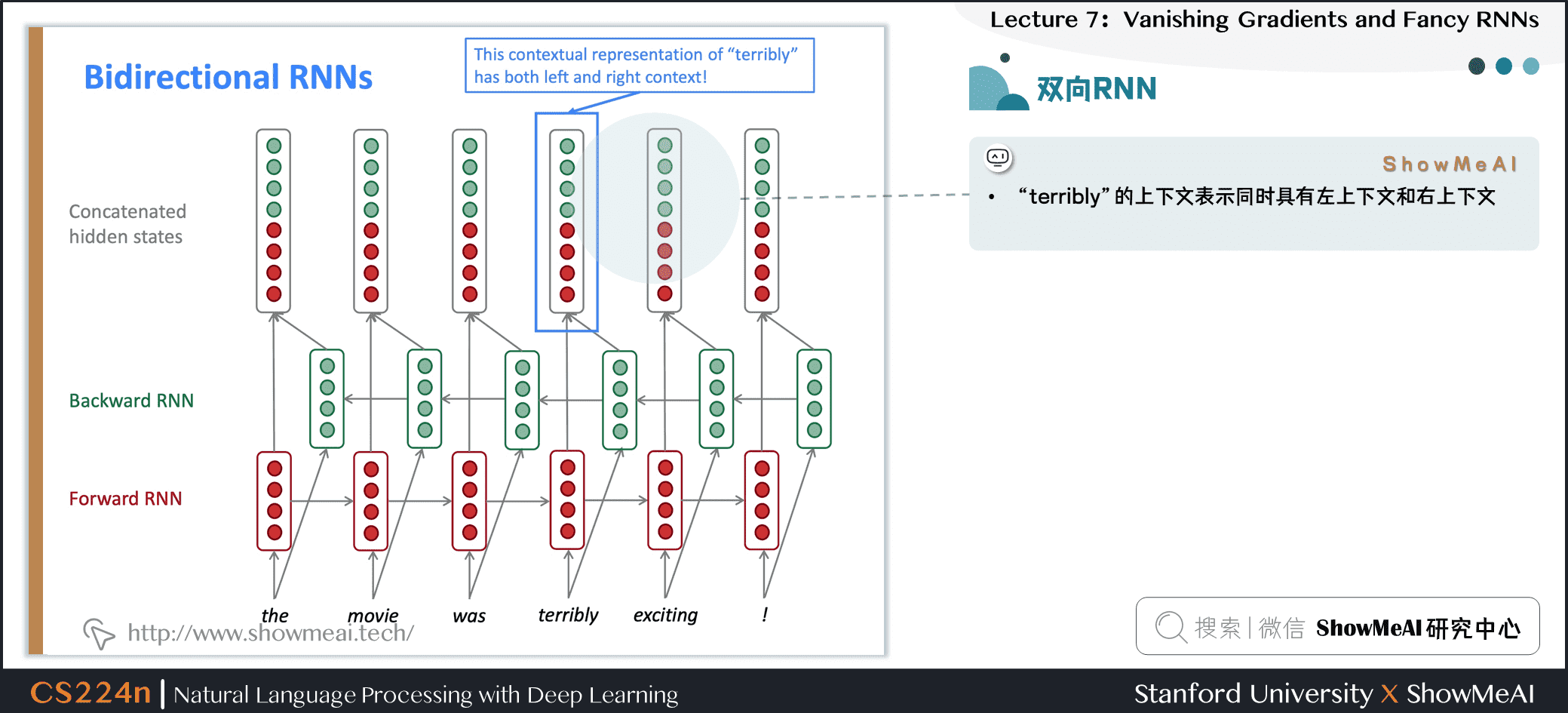Viewport: 1568px width, 713px height.
Task: Click the forward RNN block above 'terribly'
Action: 568,499
